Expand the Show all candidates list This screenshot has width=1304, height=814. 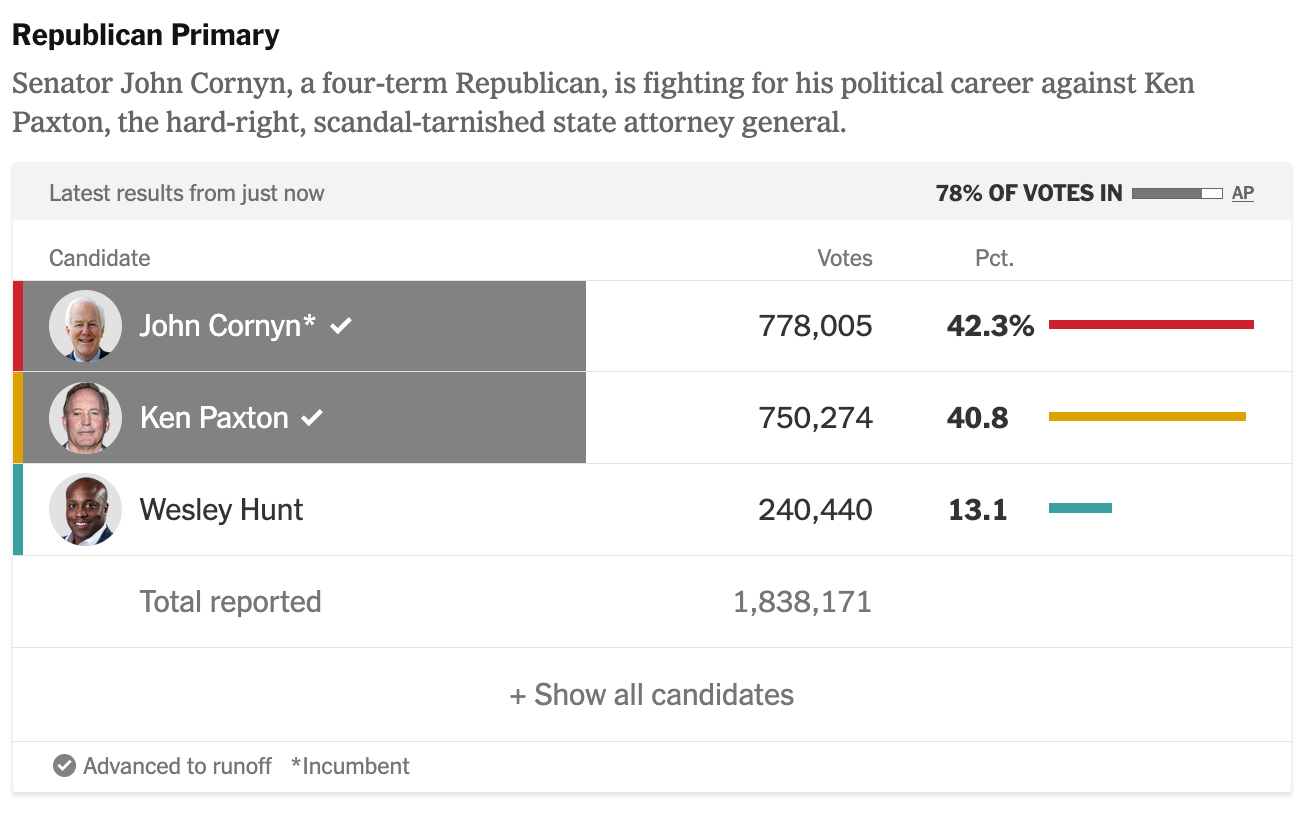(x=652, y=695)
